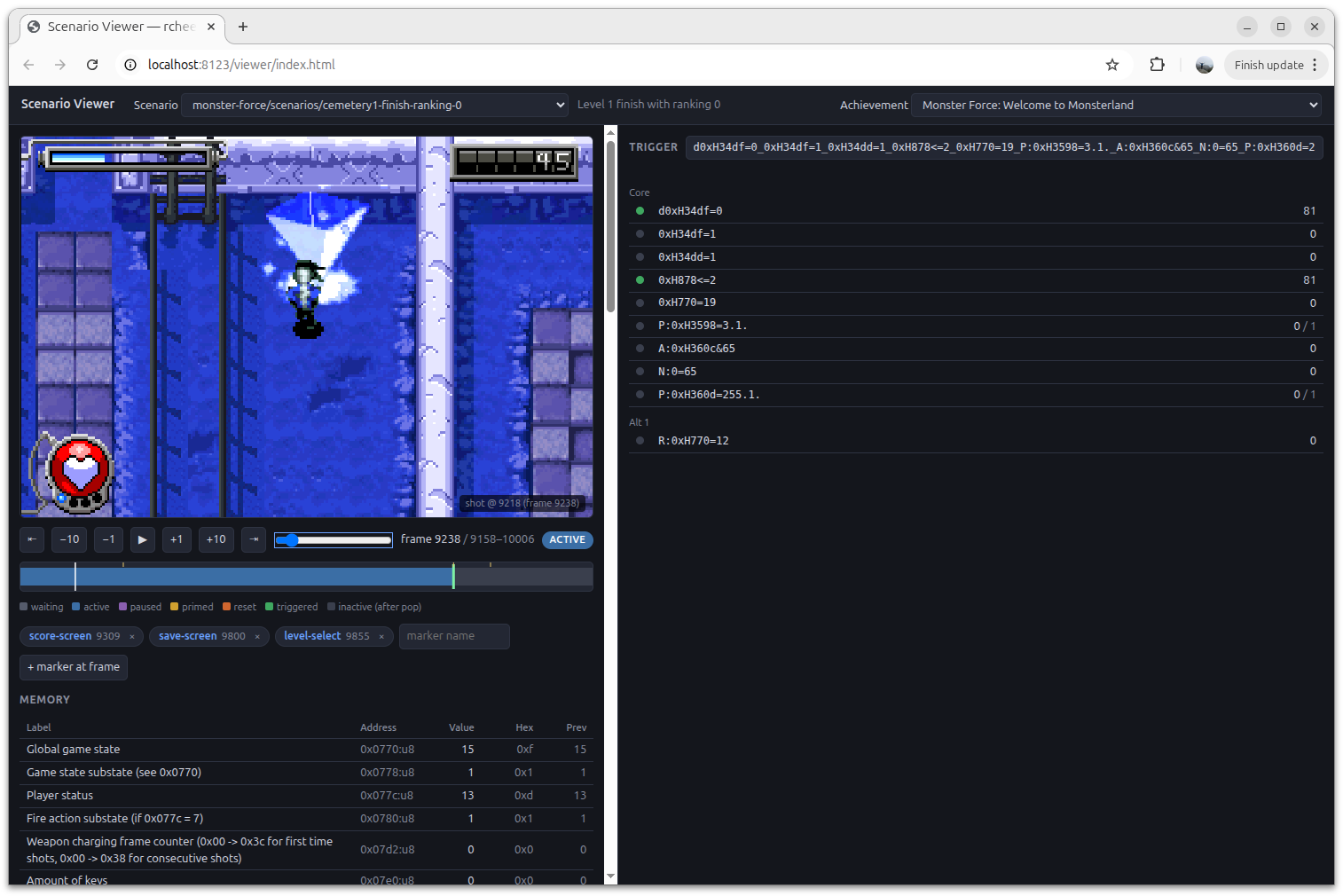Viewport: 1343px width, 896px height.
Task: Select condition 0xH878<=2 row
Action: click(x=976, y=280)
